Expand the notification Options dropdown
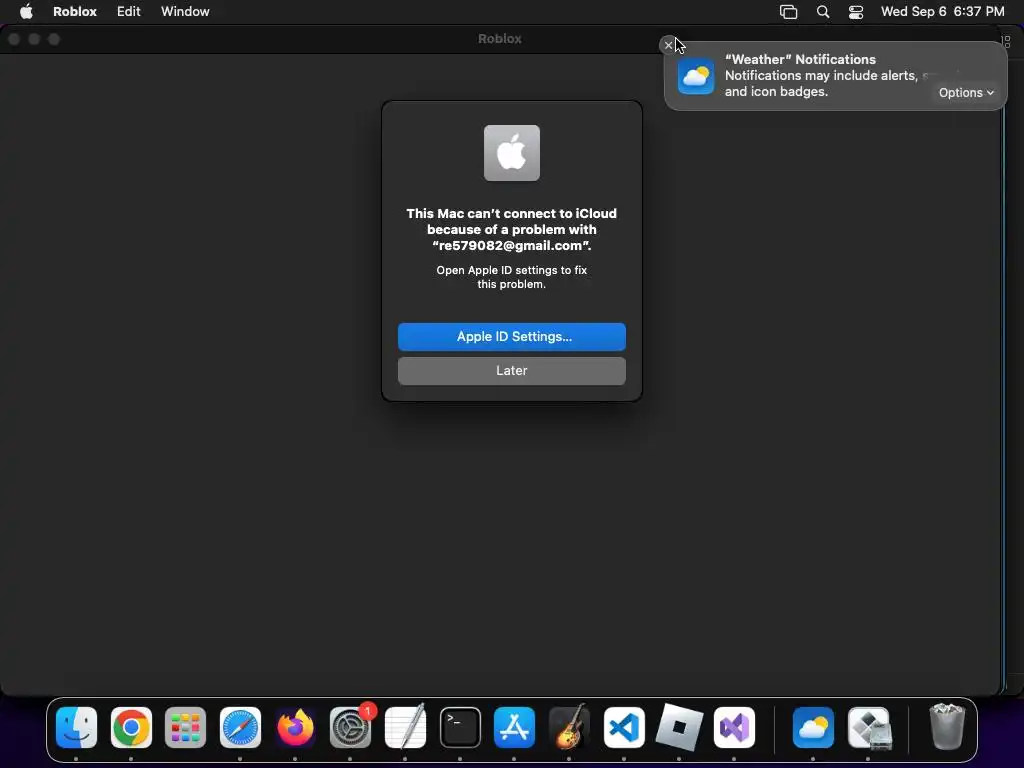This screenshot has height=768, width=1024. [966, 93]
